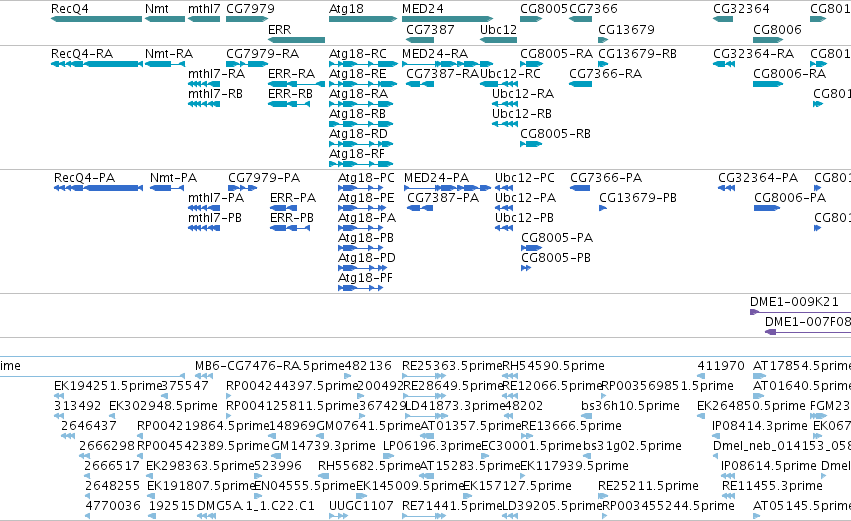Click the RecQ4-PA protein label
851x521 pixels.
tap(84, 179)
